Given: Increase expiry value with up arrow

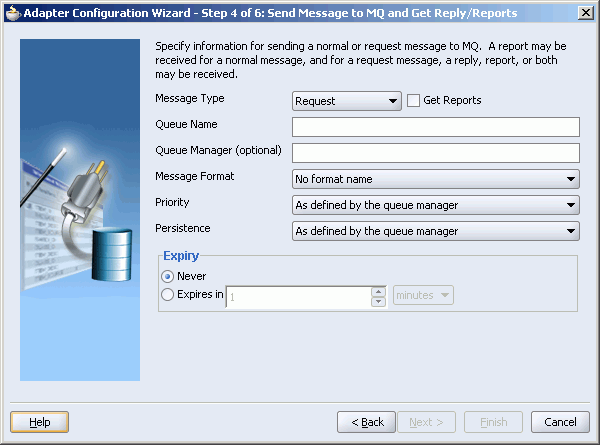Looking at the screenshot, I should (378, 292).
